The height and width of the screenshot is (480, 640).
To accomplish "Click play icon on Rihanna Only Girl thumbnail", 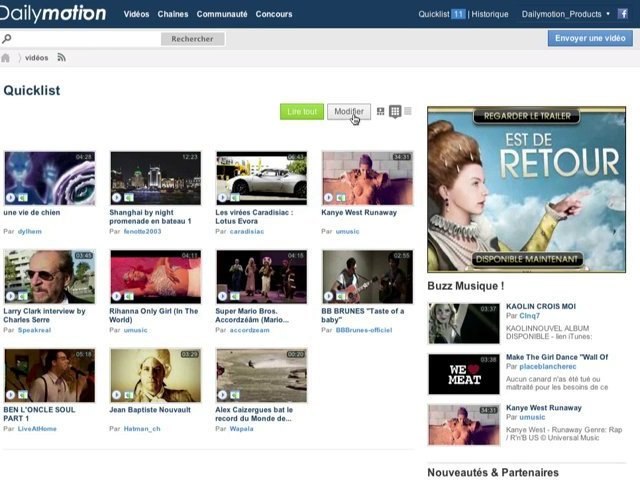I will (117, 296).
